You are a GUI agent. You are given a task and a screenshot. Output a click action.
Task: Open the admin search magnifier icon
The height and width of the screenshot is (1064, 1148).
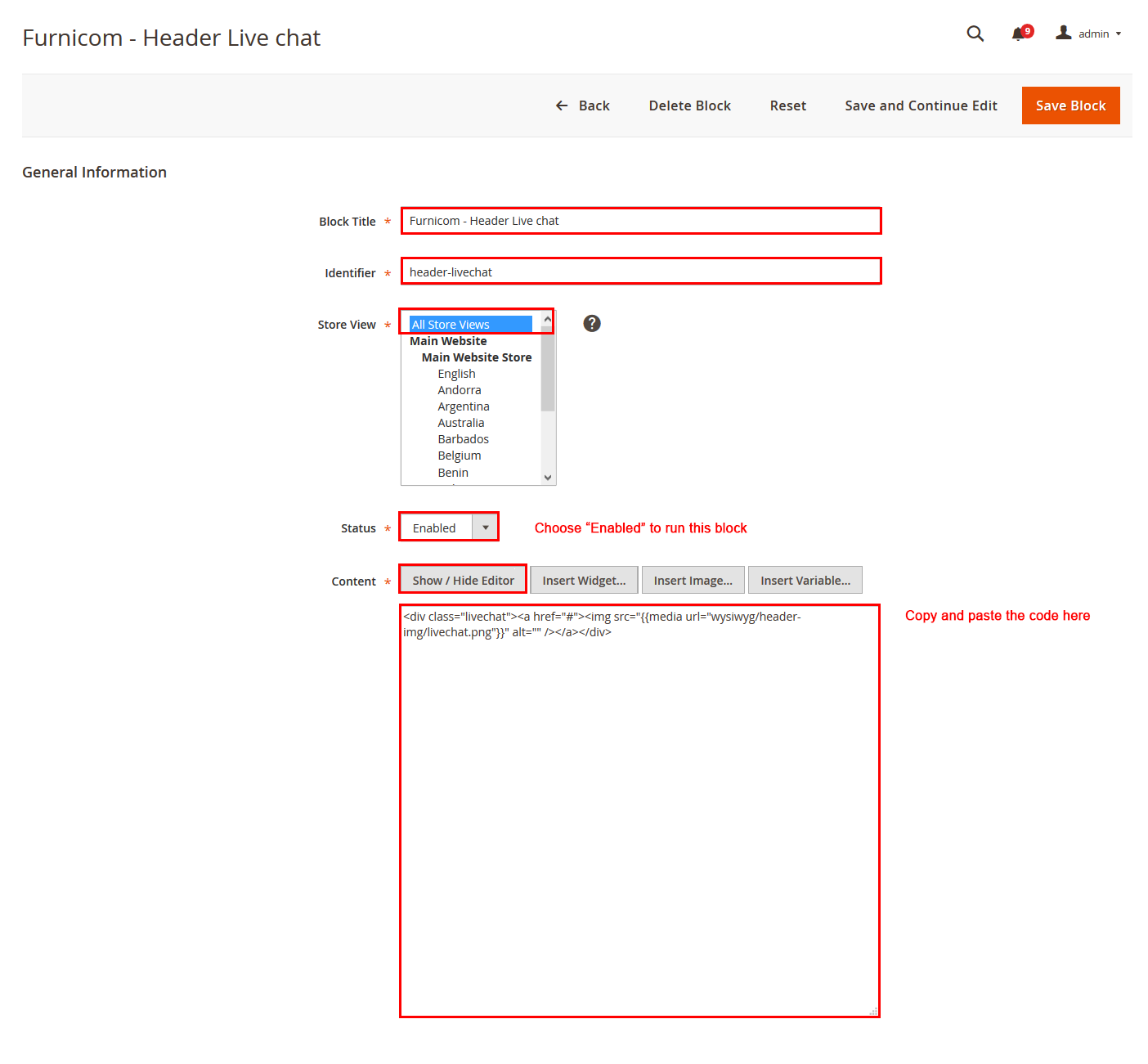975,34
